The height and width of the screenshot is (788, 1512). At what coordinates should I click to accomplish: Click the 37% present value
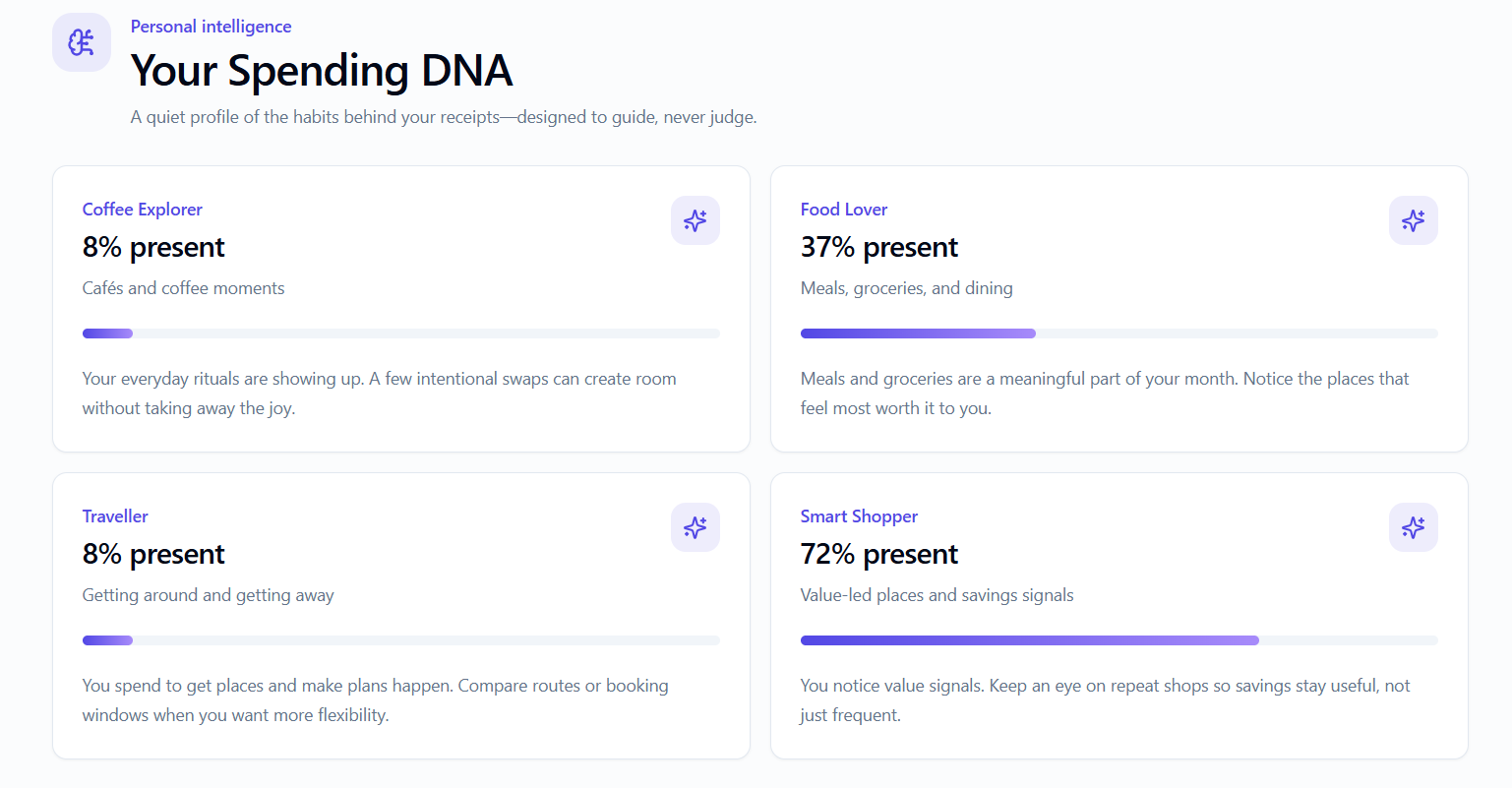[x=879, y=247]
